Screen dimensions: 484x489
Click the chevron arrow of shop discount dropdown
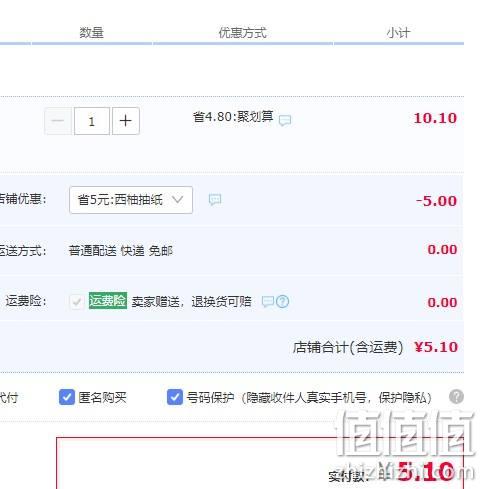(178, 199)
